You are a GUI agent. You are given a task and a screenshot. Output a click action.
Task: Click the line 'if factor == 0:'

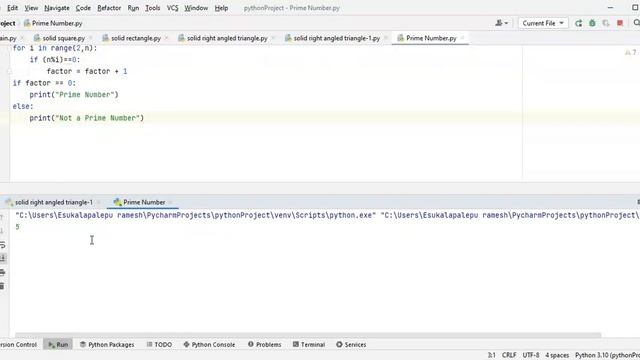pyautogui.click(x=44, y=83)
